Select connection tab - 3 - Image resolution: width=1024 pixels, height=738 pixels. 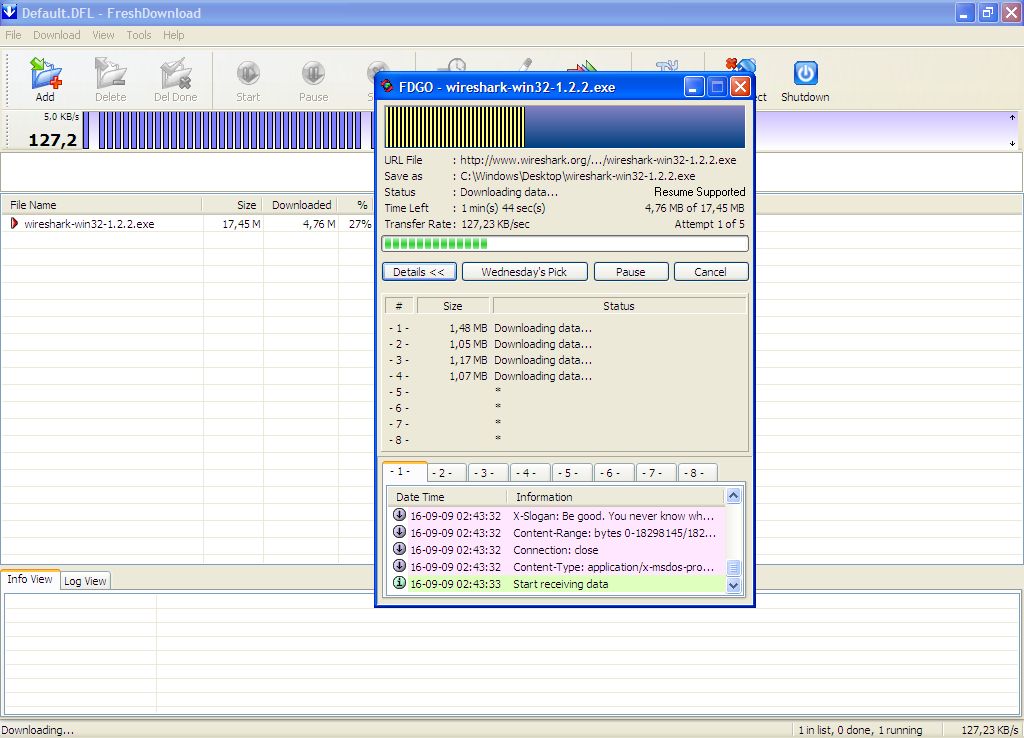point(488,473)
